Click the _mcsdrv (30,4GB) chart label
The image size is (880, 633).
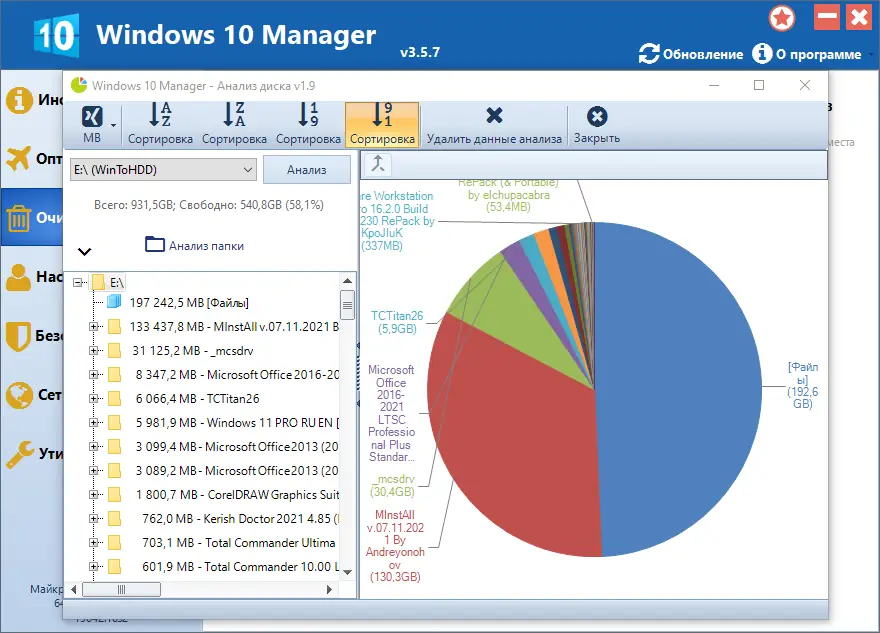[392, 485]
